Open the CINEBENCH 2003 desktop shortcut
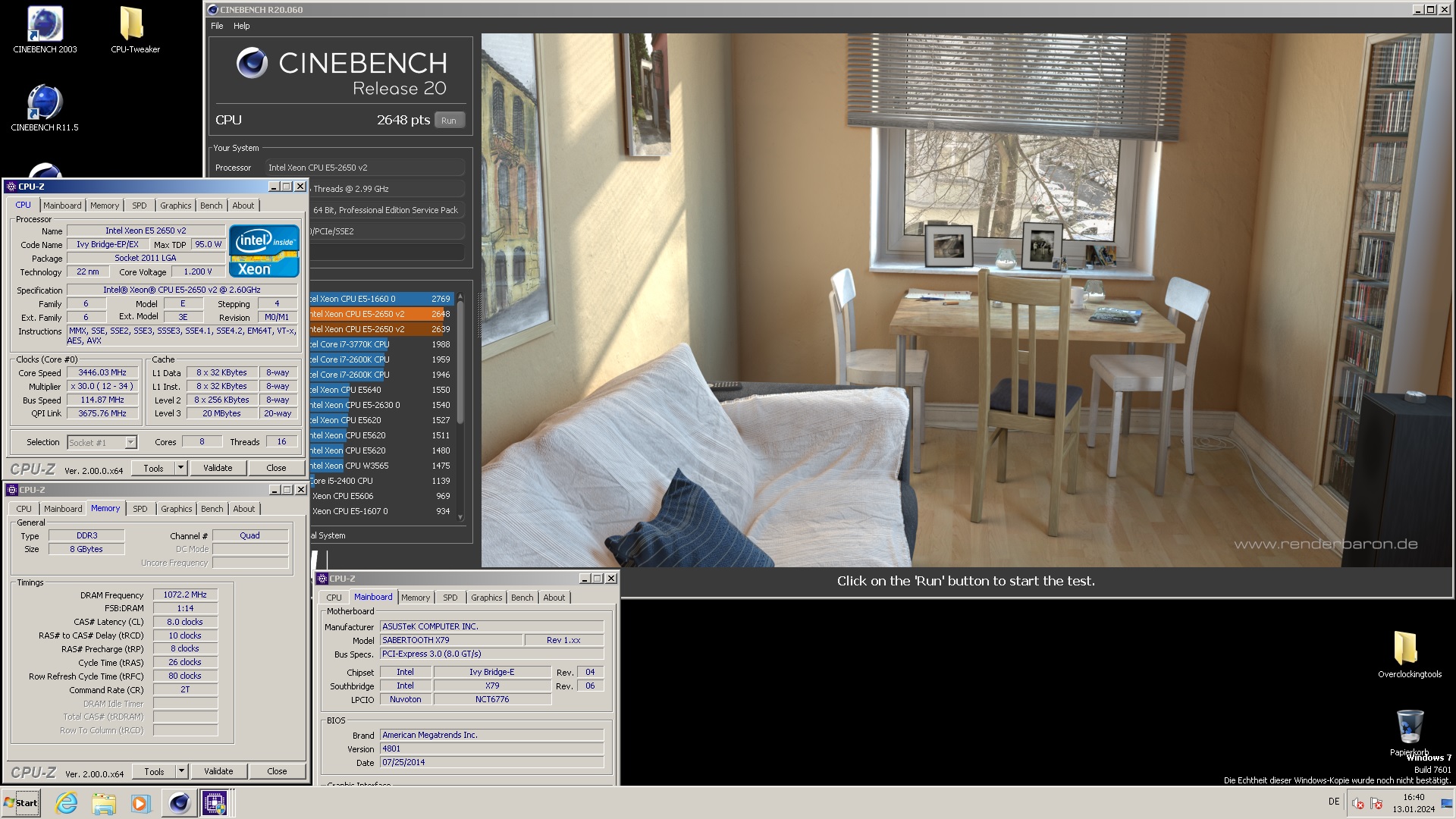This screenshot has height=819, width=1456. point(45,30)
